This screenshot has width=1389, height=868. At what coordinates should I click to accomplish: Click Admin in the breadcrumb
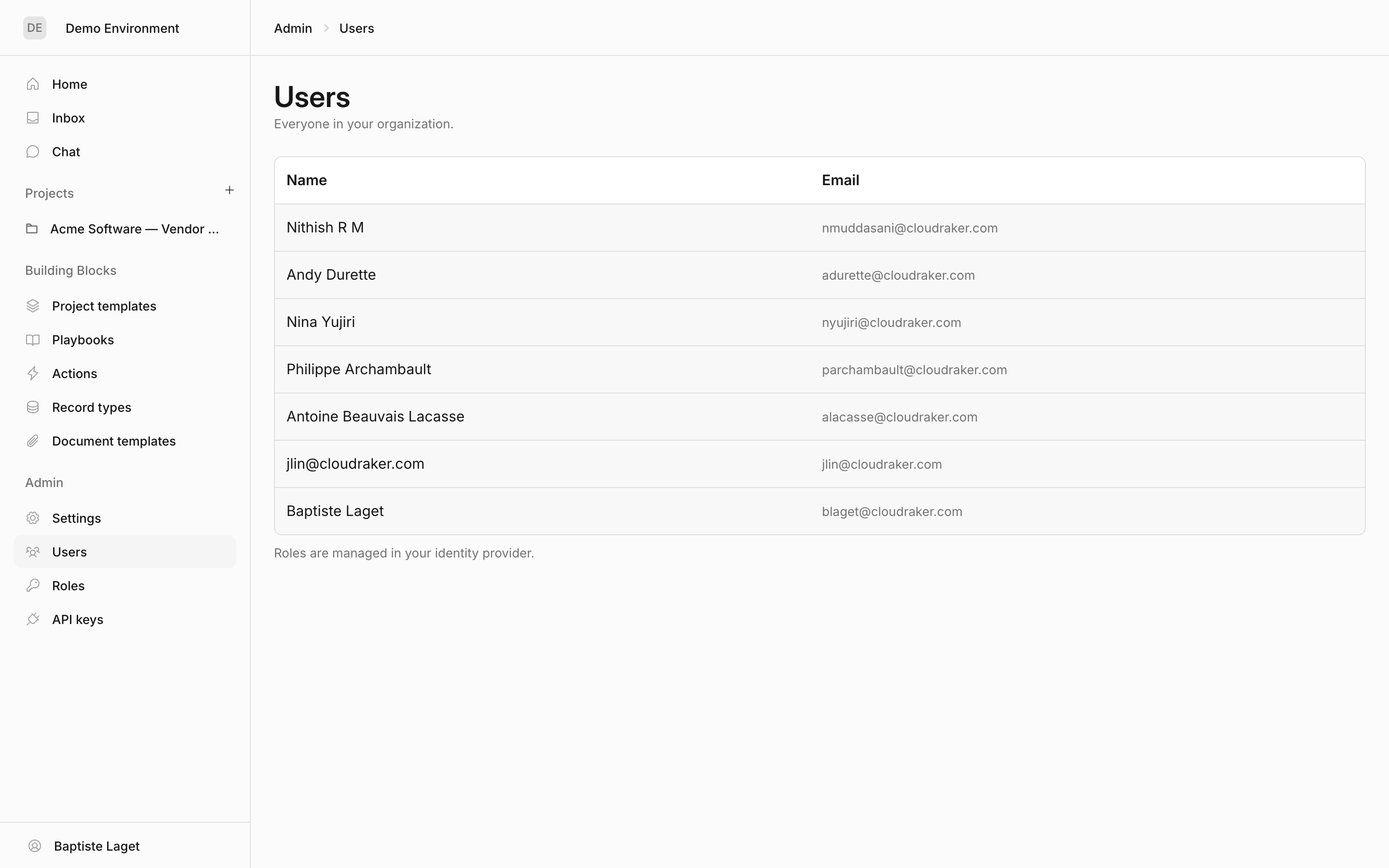click(x=293, y=28)
